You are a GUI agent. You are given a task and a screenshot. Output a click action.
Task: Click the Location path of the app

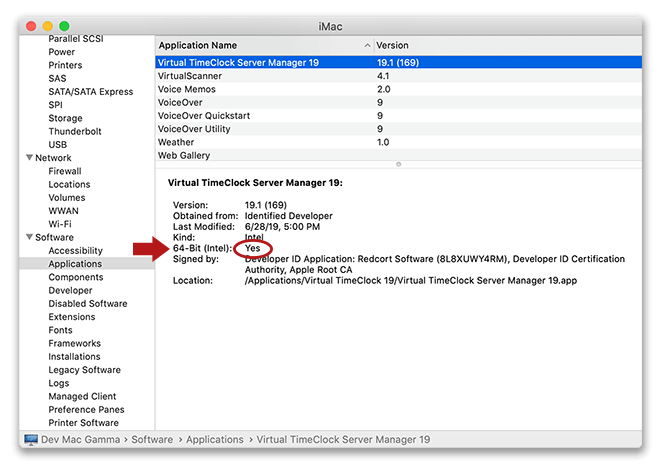click(410, 280)
